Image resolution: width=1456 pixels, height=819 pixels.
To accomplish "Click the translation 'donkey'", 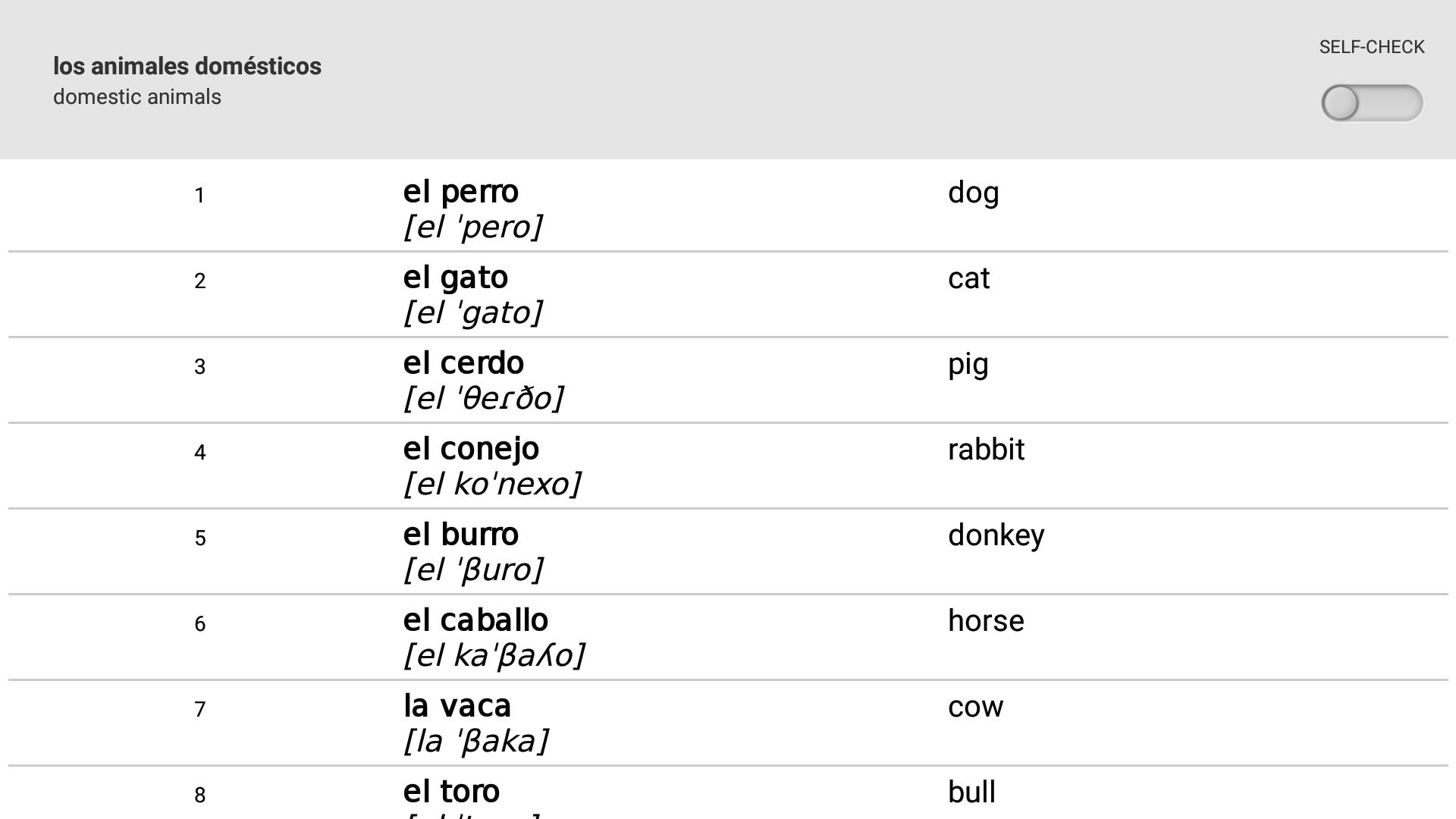I will [x=996, y=535].
